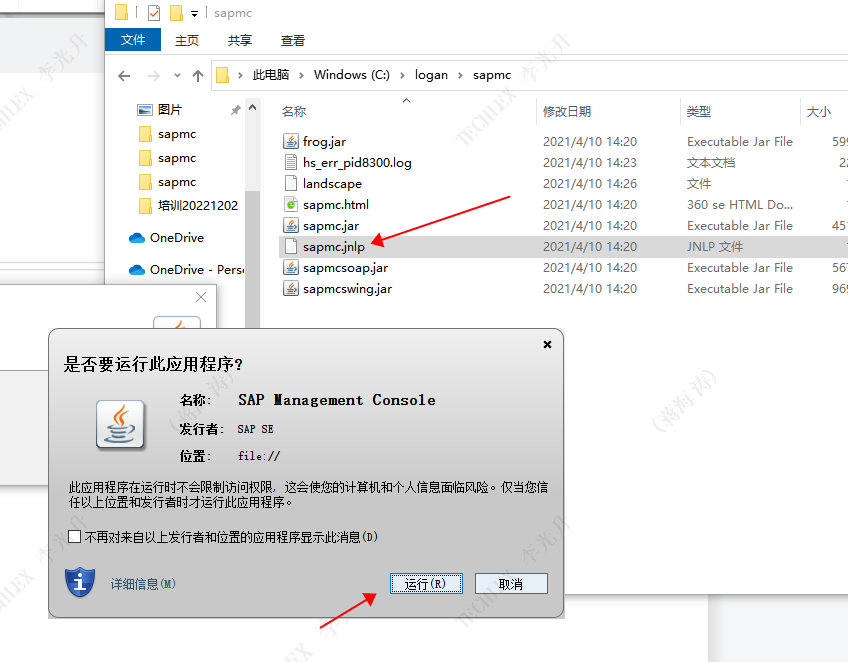Click the file name sapmcswing.jar

(x=347, y=289)
